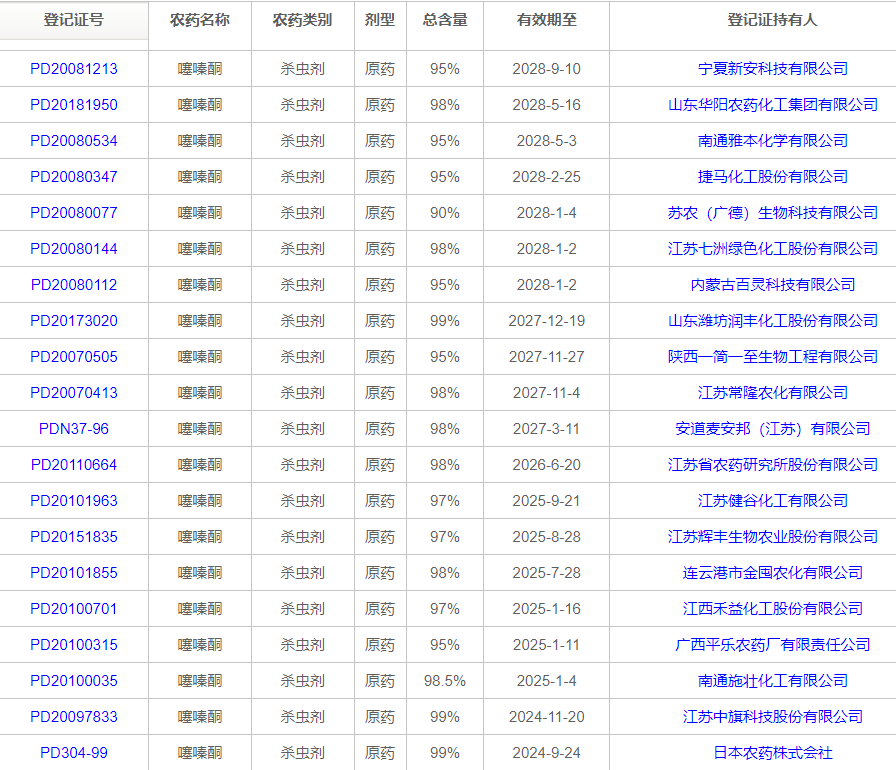Click the 登记证持有人 column header

pos(773,20)
